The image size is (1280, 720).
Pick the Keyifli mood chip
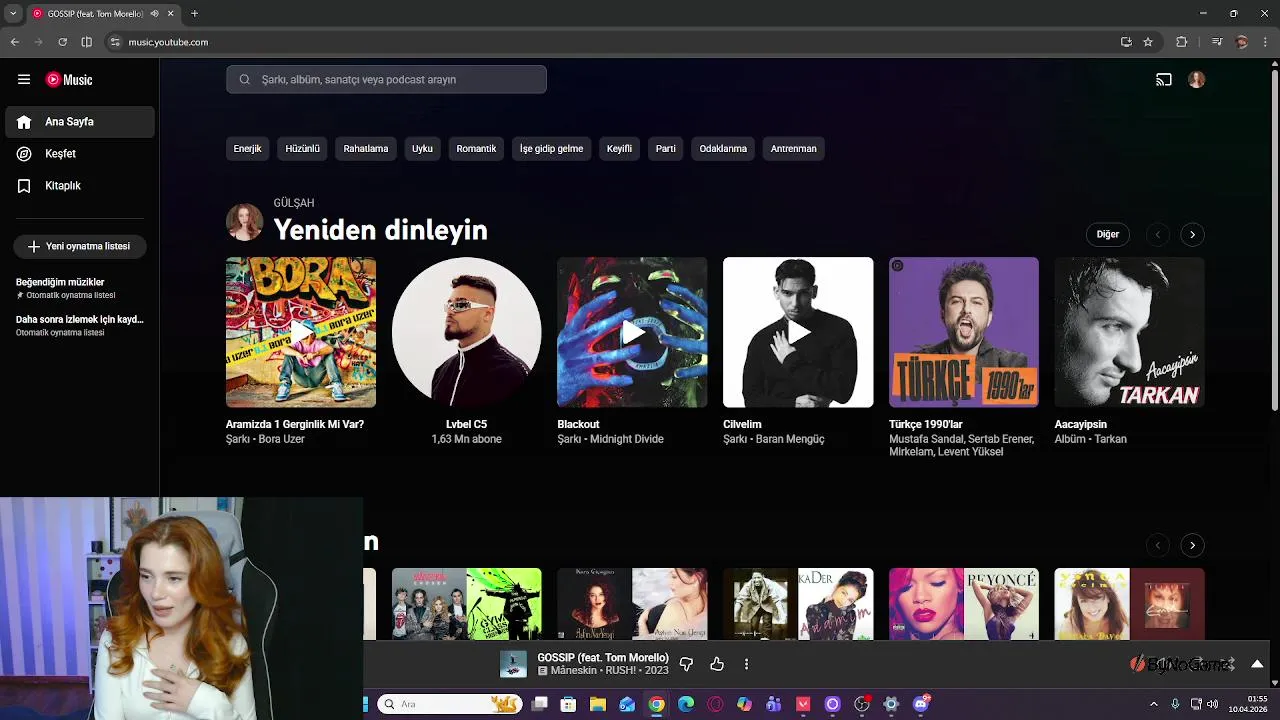[x=619, y=148]
